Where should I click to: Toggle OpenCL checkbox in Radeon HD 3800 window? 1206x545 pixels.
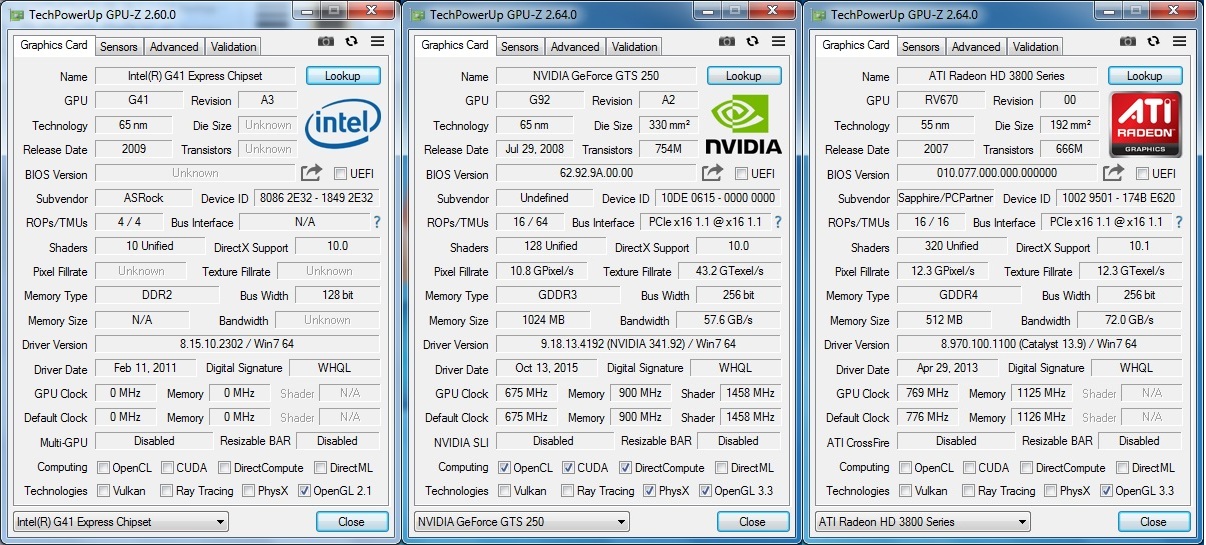tap(905, 467)
